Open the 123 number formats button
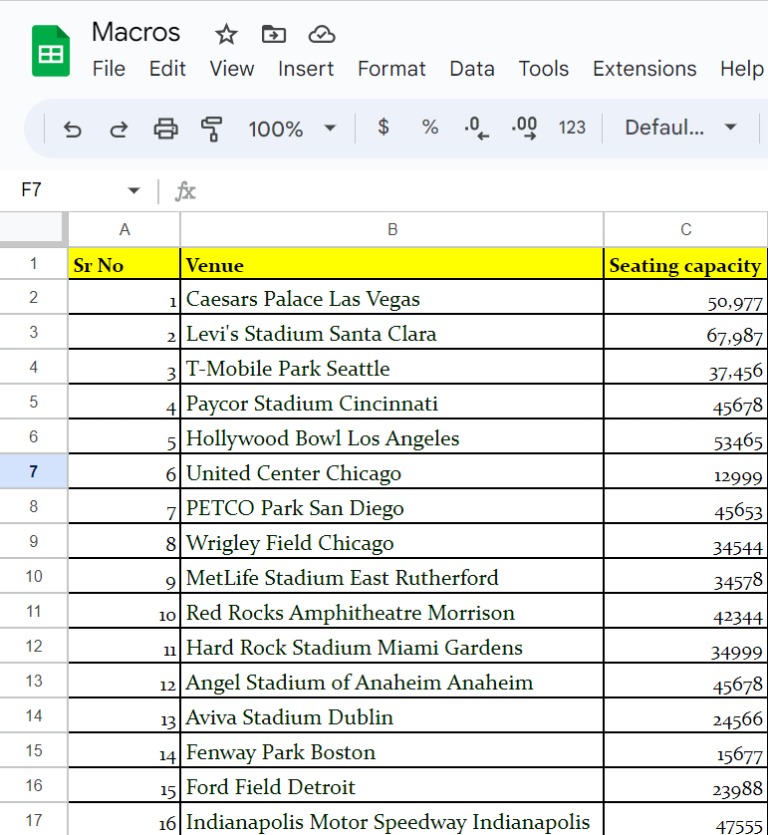The image size is (768, 835). click(x=572, y=127)
